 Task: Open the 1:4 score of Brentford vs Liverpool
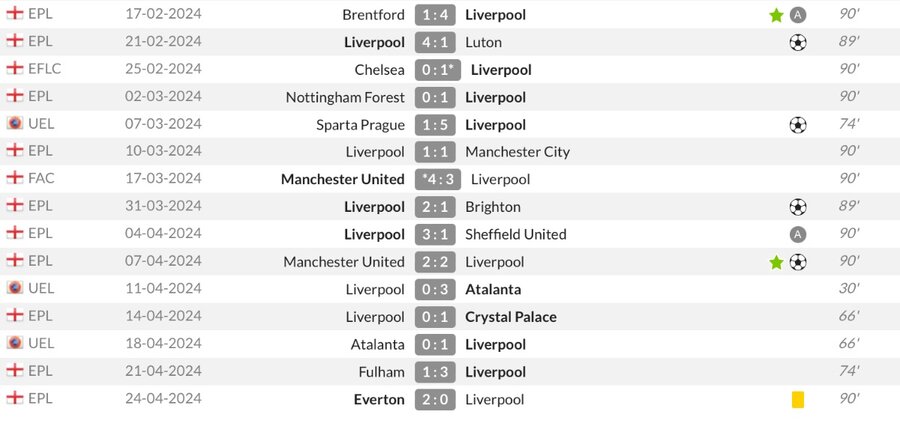coord(435,15)
